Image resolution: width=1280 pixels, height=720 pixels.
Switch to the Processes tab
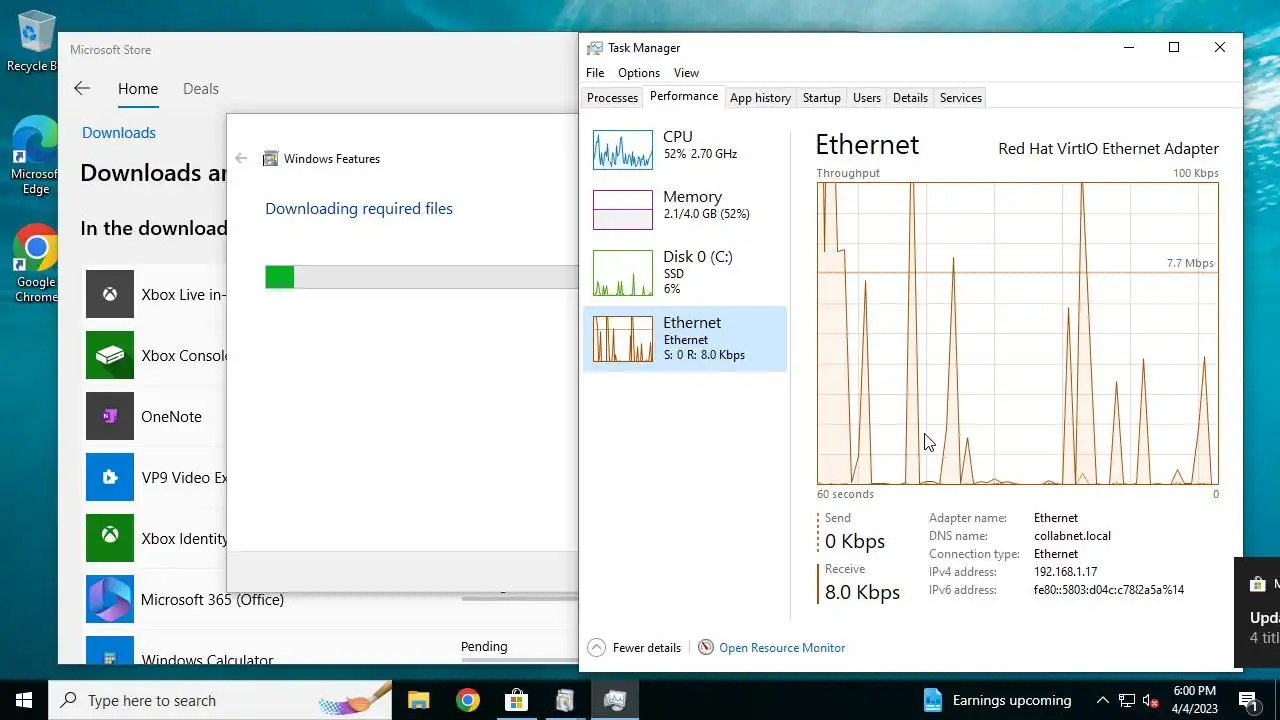pyautogui.click(x=612, y=98)
